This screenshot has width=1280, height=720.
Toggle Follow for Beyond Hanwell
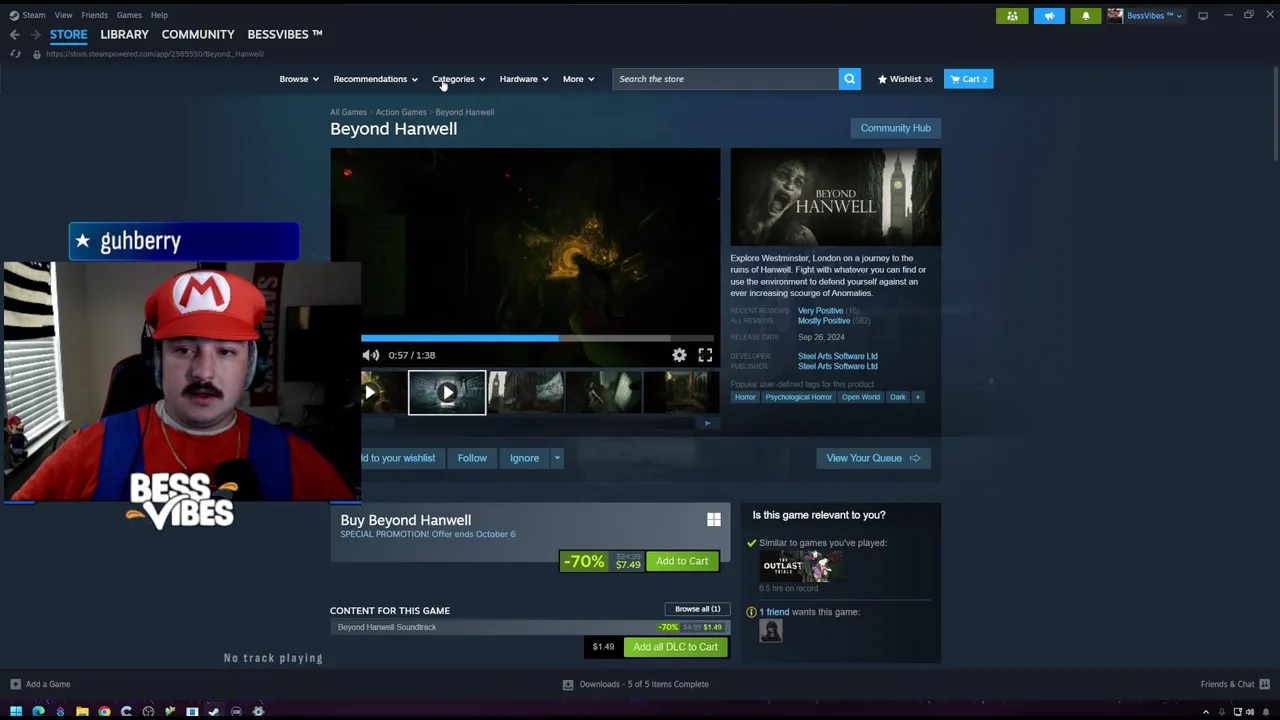pyautogui.click(x=472, y=458)
